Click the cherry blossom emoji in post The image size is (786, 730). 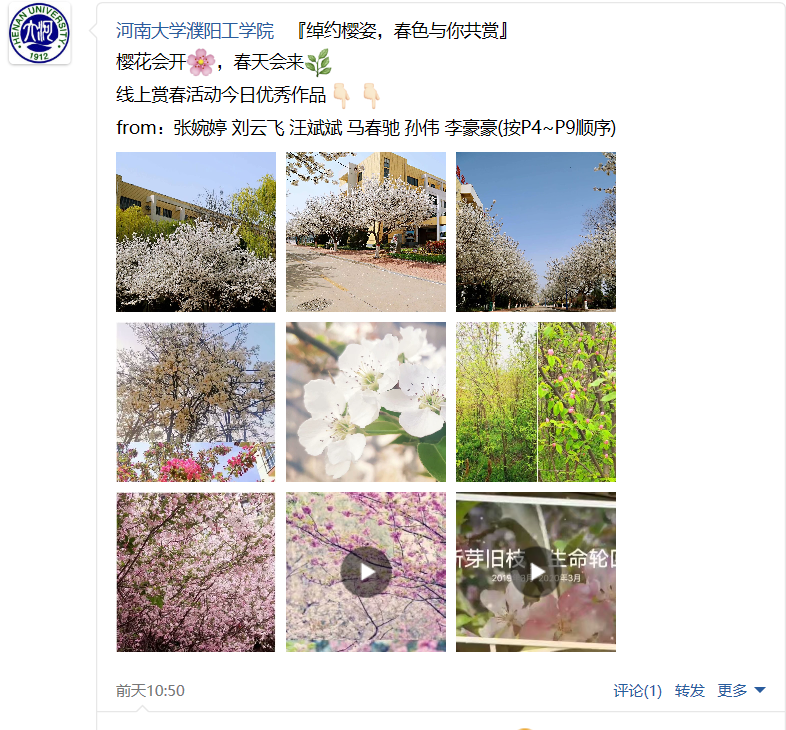(x=201, y=62)
